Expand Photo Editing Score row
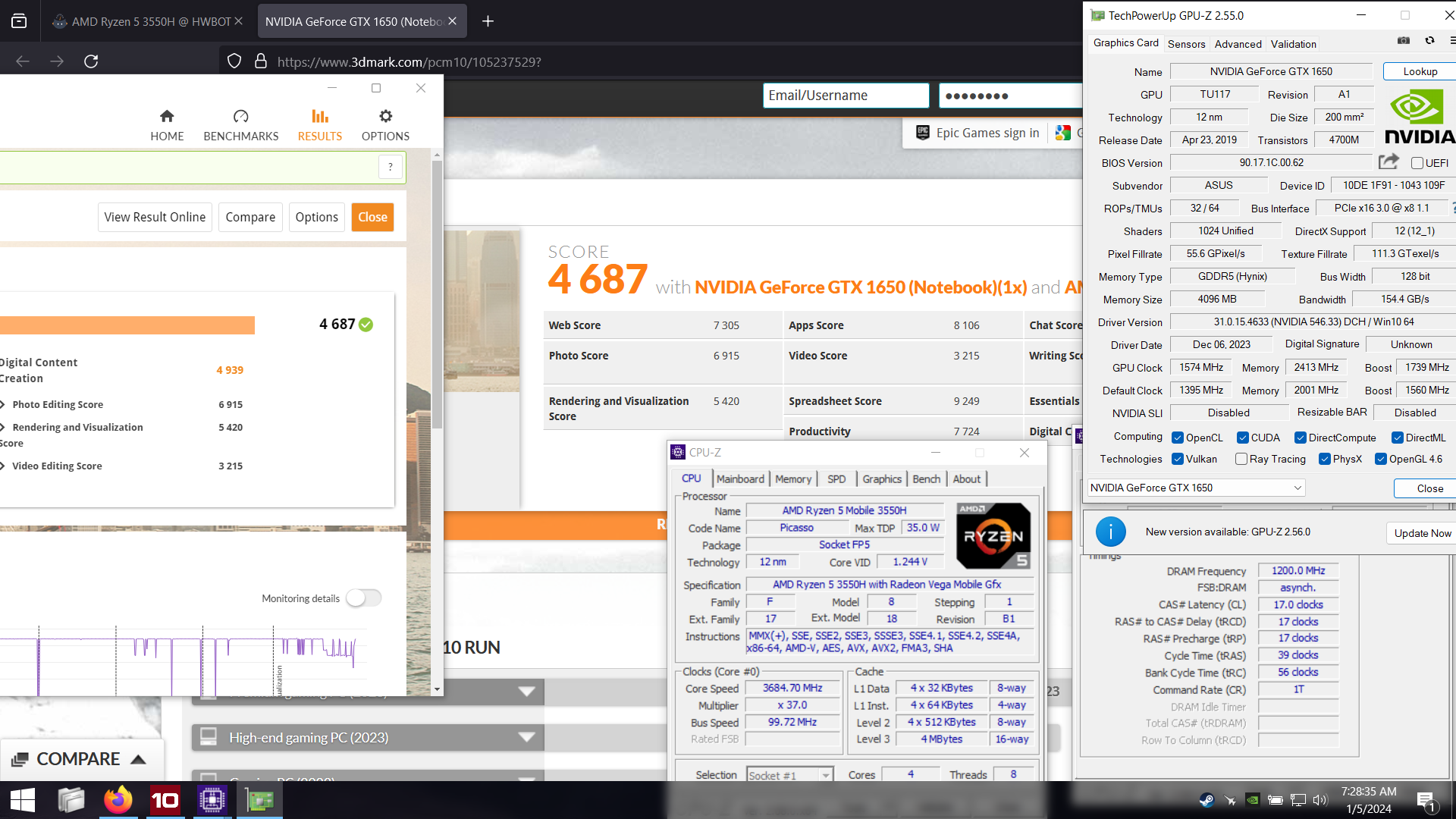 [3, 404]
